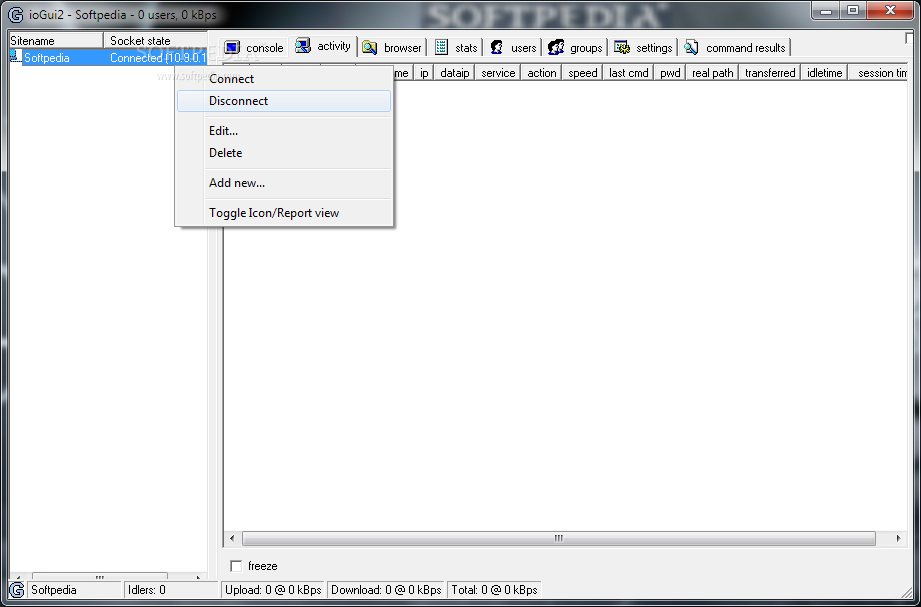The image size is (921, 607).
Task: Click the real path column header
Action: [712, 73]
